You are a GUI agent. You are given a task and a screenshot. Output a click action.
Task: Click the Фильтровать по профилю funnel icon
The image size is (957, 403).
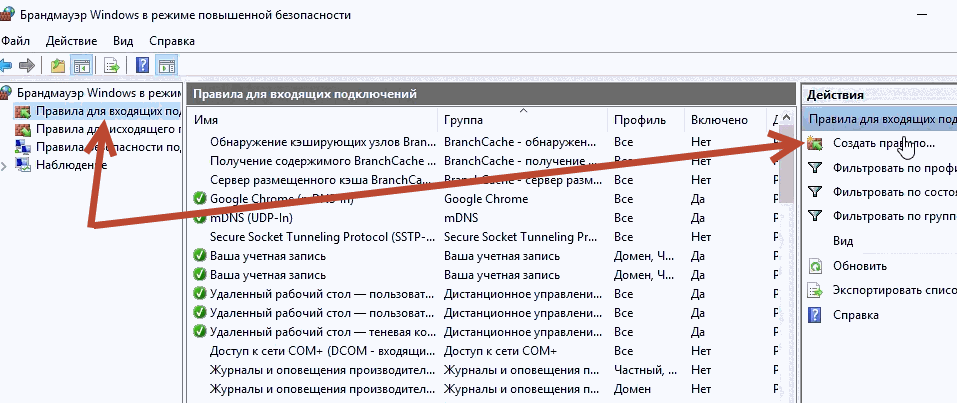pyautogui.click(x=815, y=167)
